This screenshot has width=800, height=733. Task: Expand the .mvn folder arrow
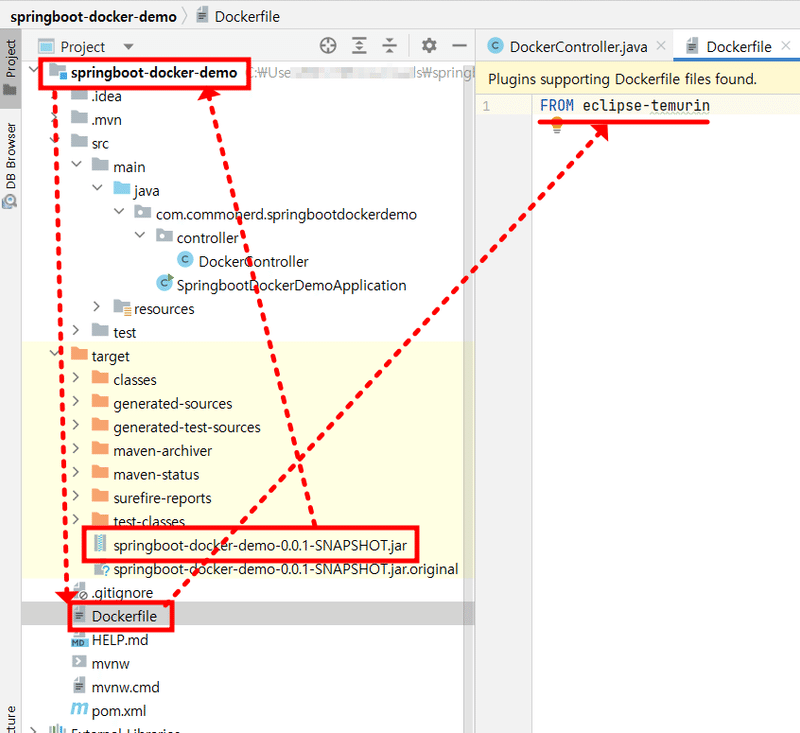point(55,117)
